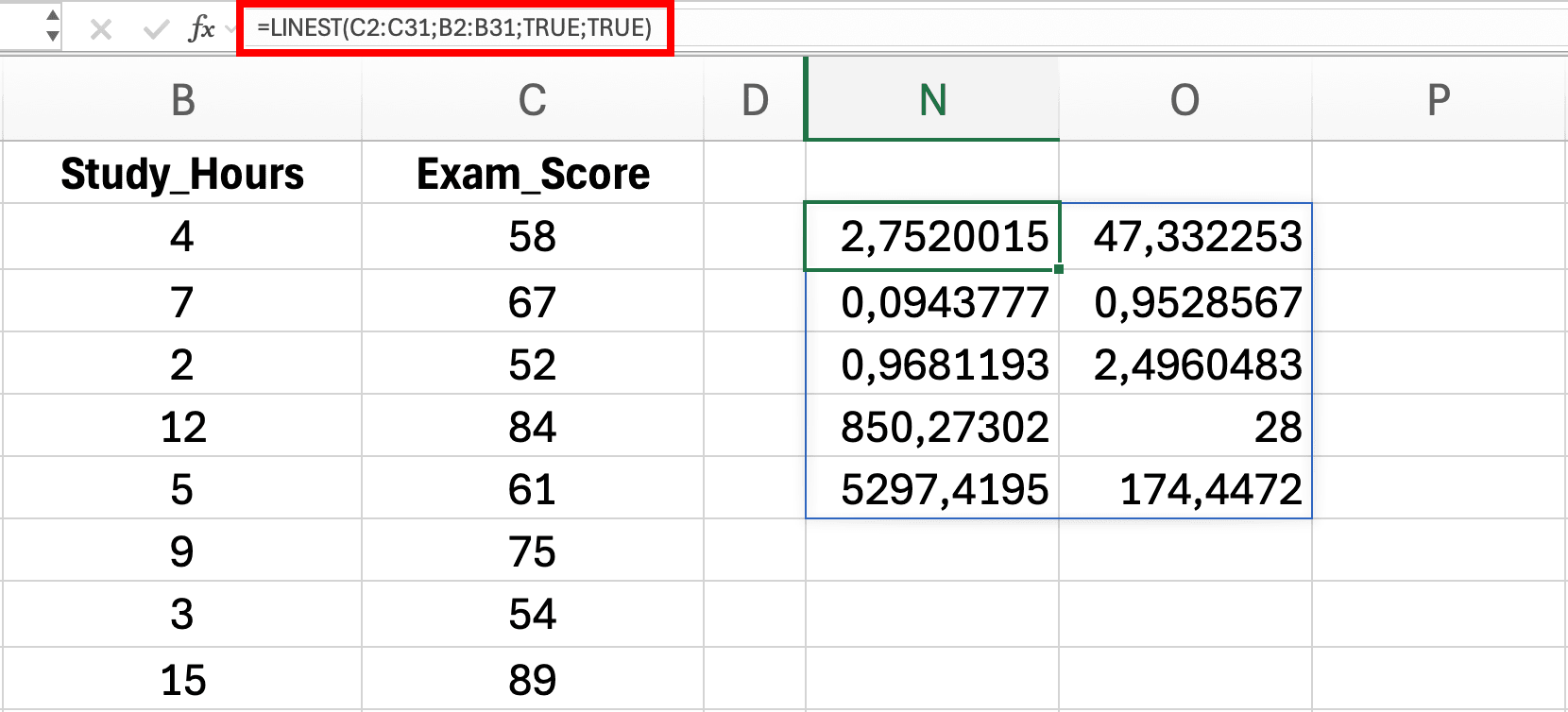Click the cancel (X) icon in formula bar
The height and width of the screenshot is (712, 1568).
coord(100,30)
